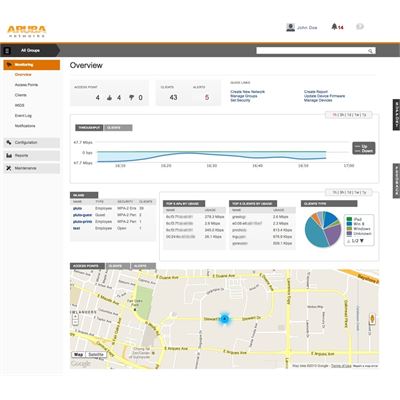Open Access Points in the sidebar
The image size is (400, 400).
[26, 85]
